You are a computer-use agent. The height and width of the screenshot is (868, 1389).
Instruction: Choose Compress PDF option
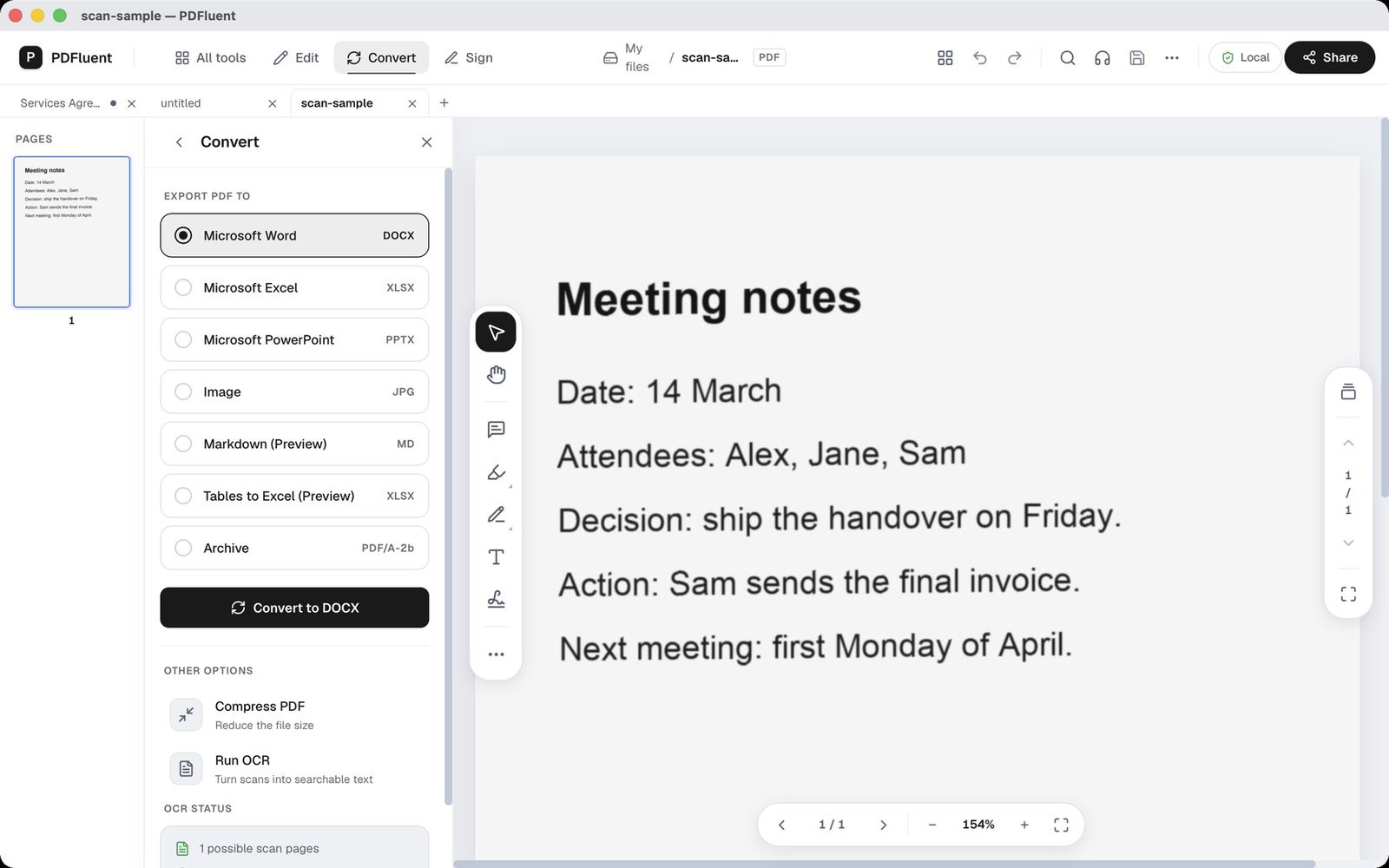[x=294, y=714]
